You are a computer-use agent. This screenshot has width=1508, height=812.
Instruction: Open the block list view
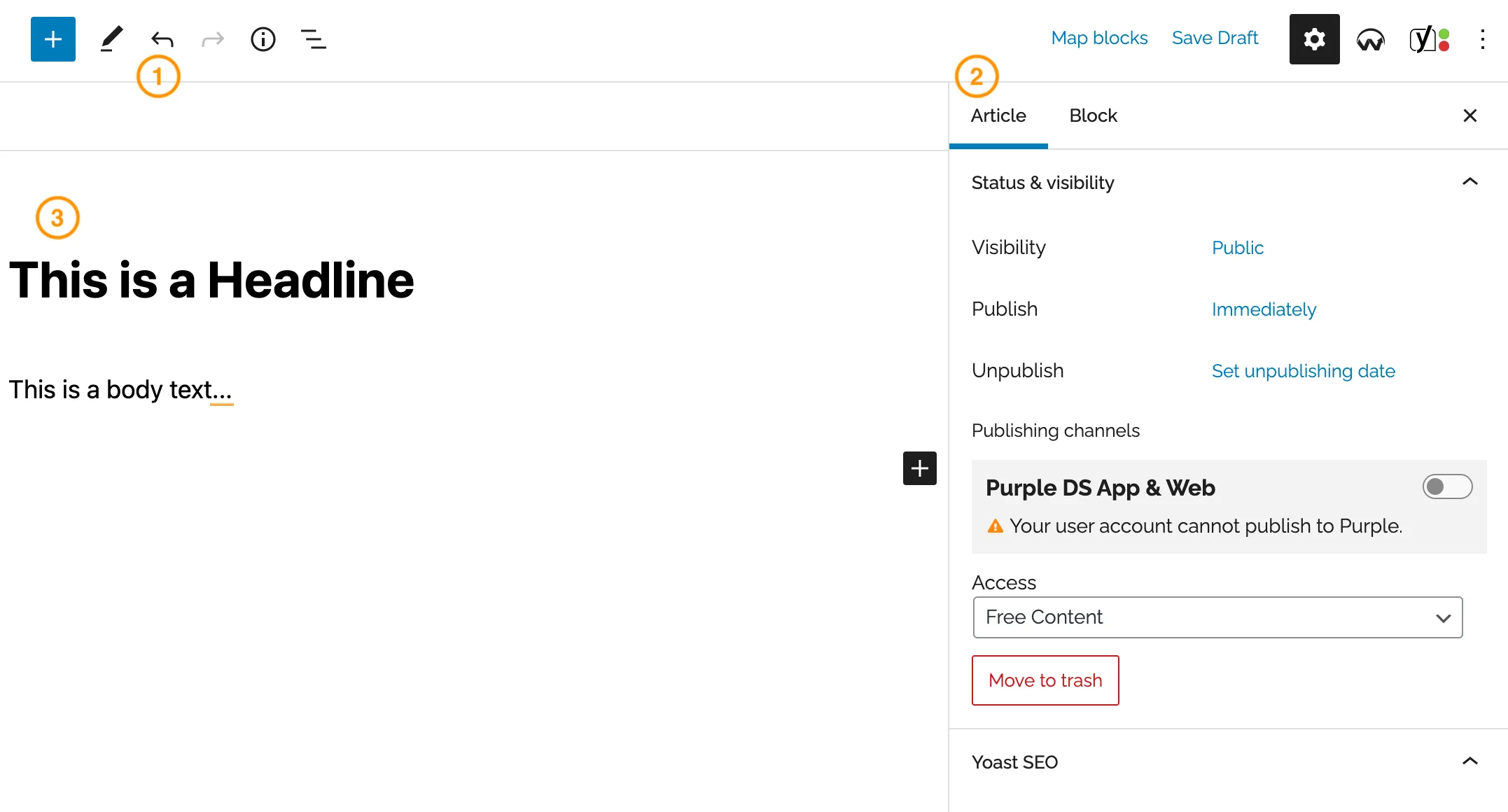pyautogui.click(x=314, y=39)
